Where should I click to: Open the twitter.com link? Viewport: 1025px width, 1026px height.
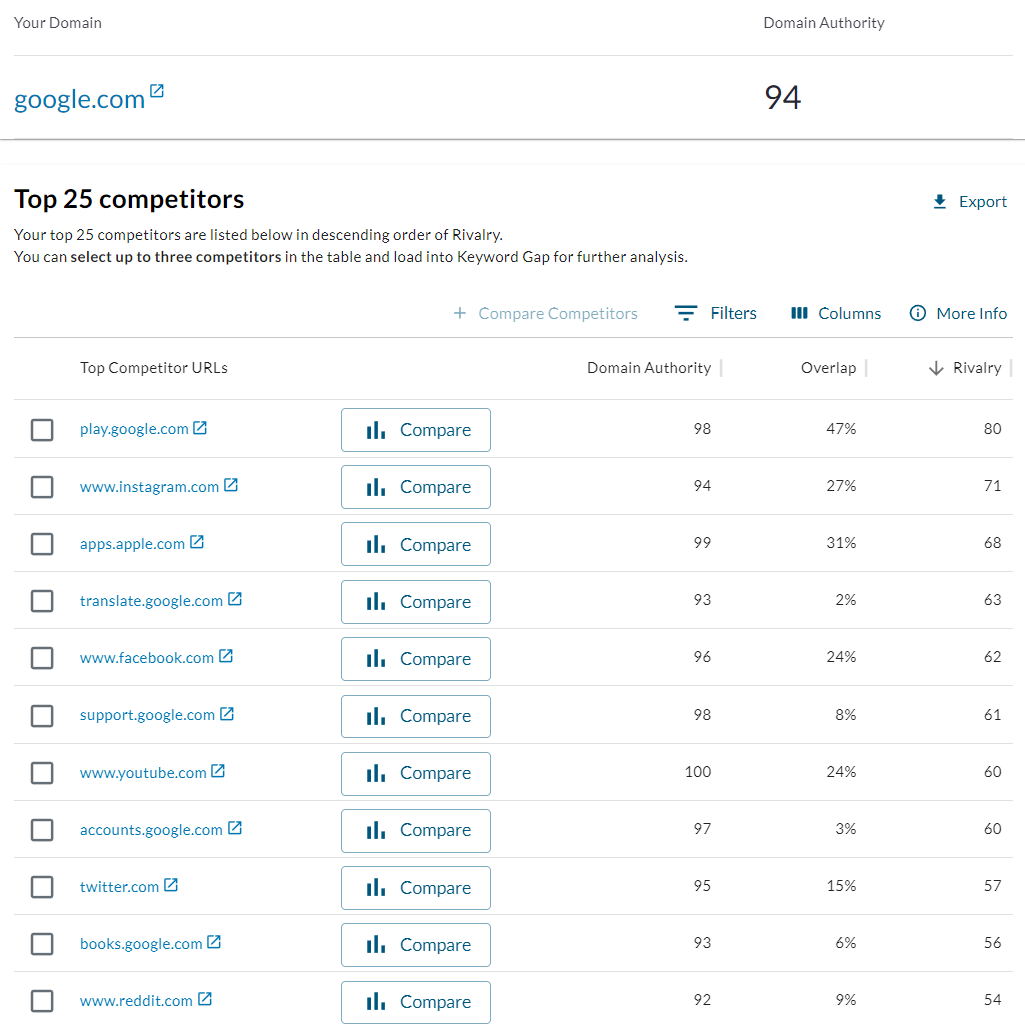(x=119, y=887)
